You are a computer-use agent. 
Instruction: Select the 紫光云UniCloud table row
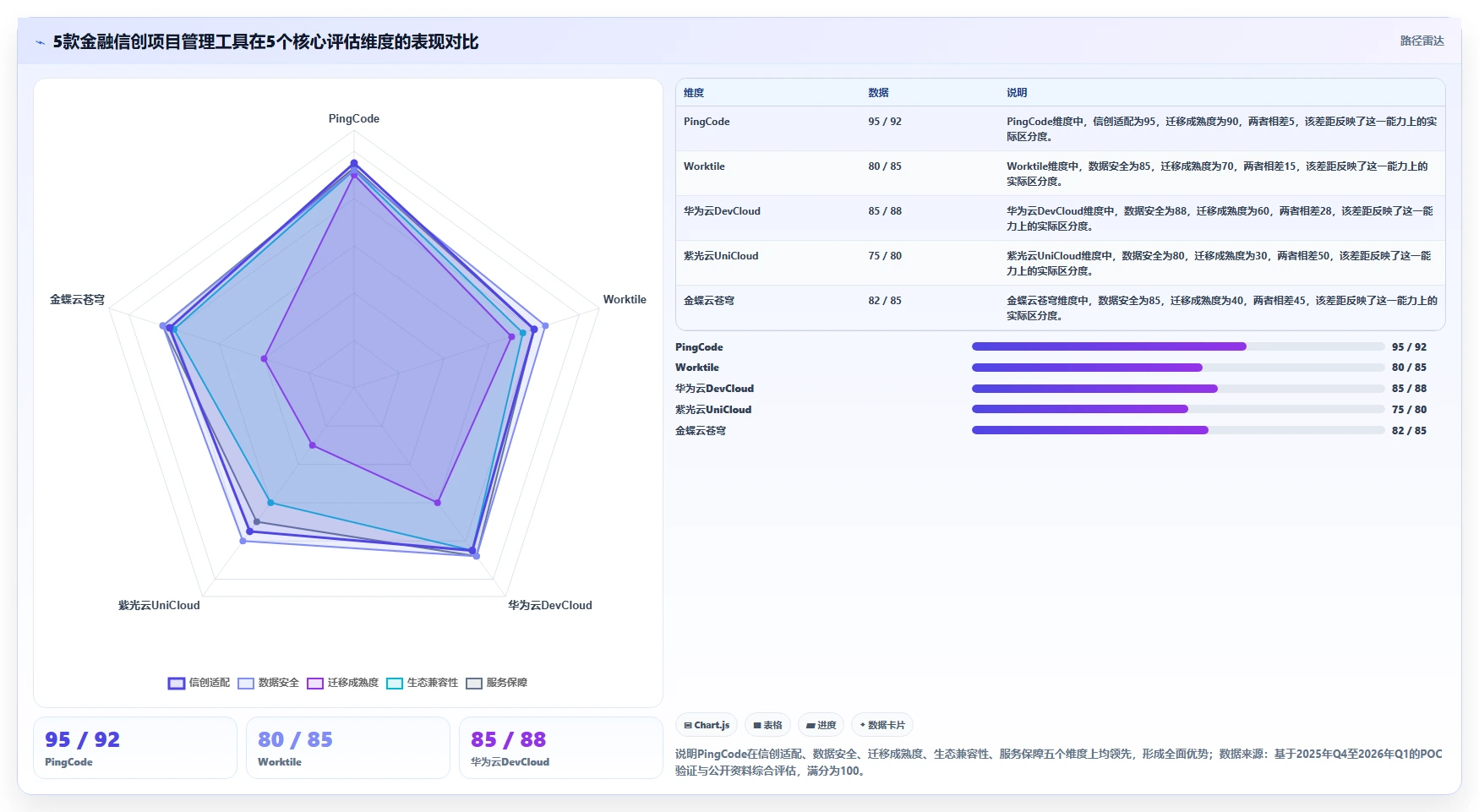coord(1060,263)
